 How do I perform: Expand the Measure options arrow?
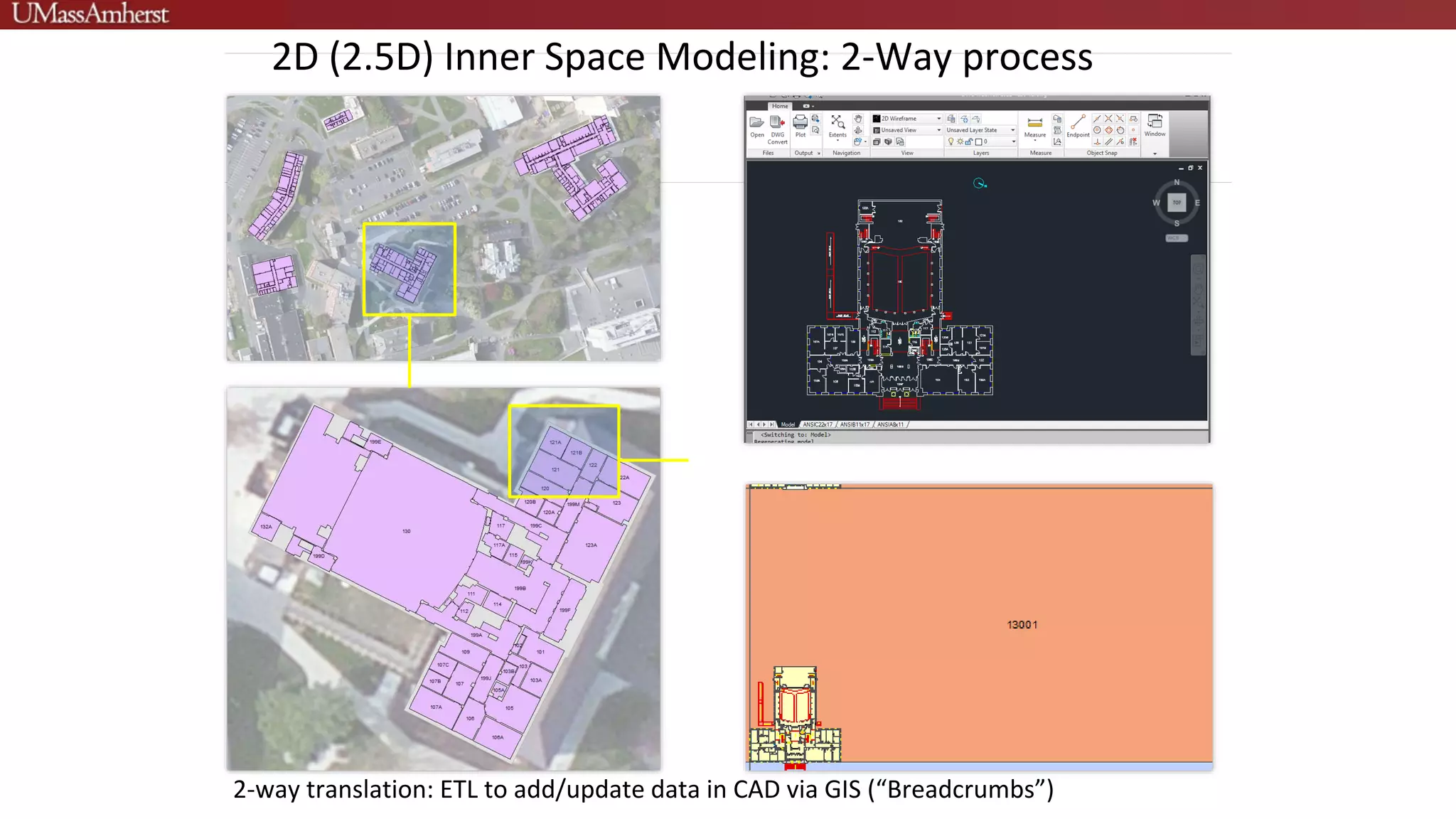click(x=1035, y=141)
